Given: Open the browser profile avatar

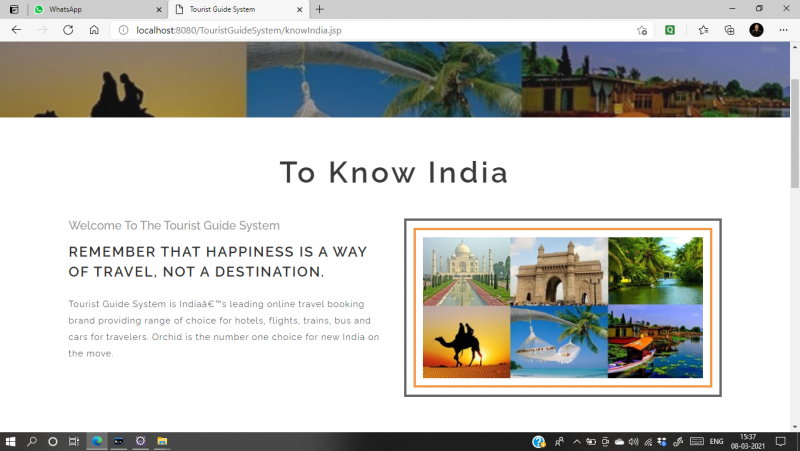Looking at the screenshot, I should coord(756,30).
